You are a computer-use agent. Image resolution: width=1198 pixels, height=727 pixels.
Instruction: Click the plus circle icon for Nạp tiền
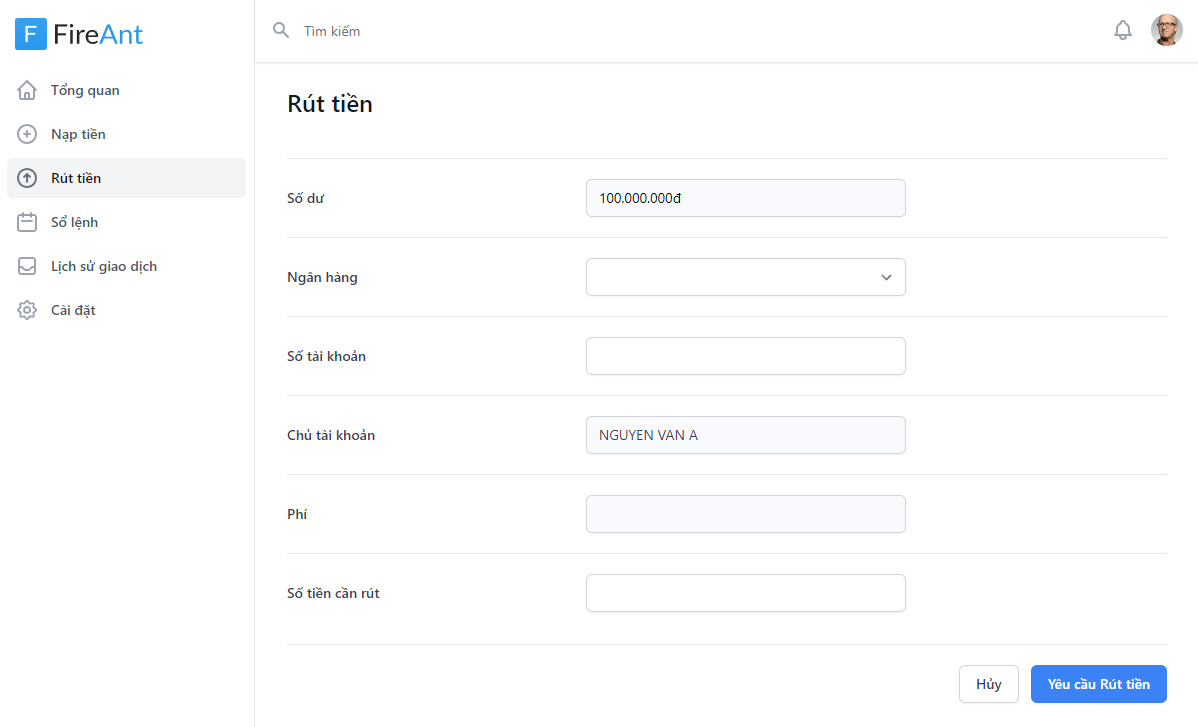[x=28, y=134]
